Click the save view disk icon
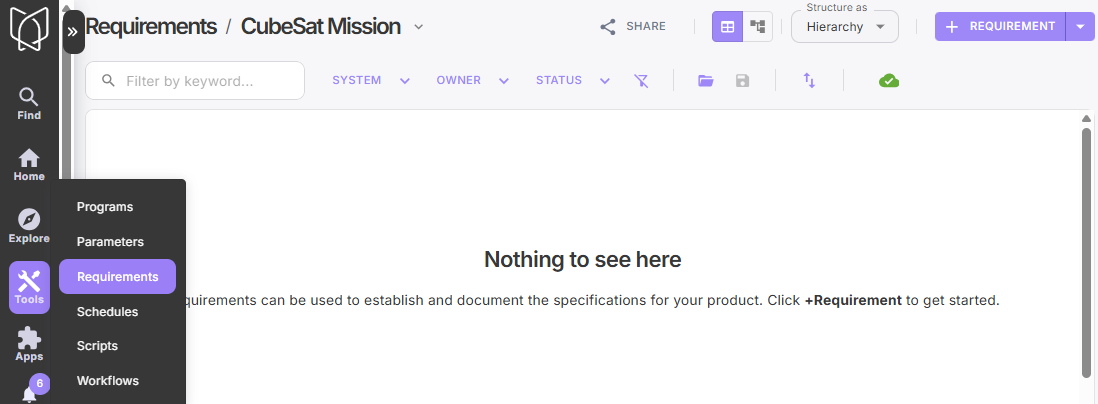Screen dimensions: 1098x404 [x=742, y=81]
